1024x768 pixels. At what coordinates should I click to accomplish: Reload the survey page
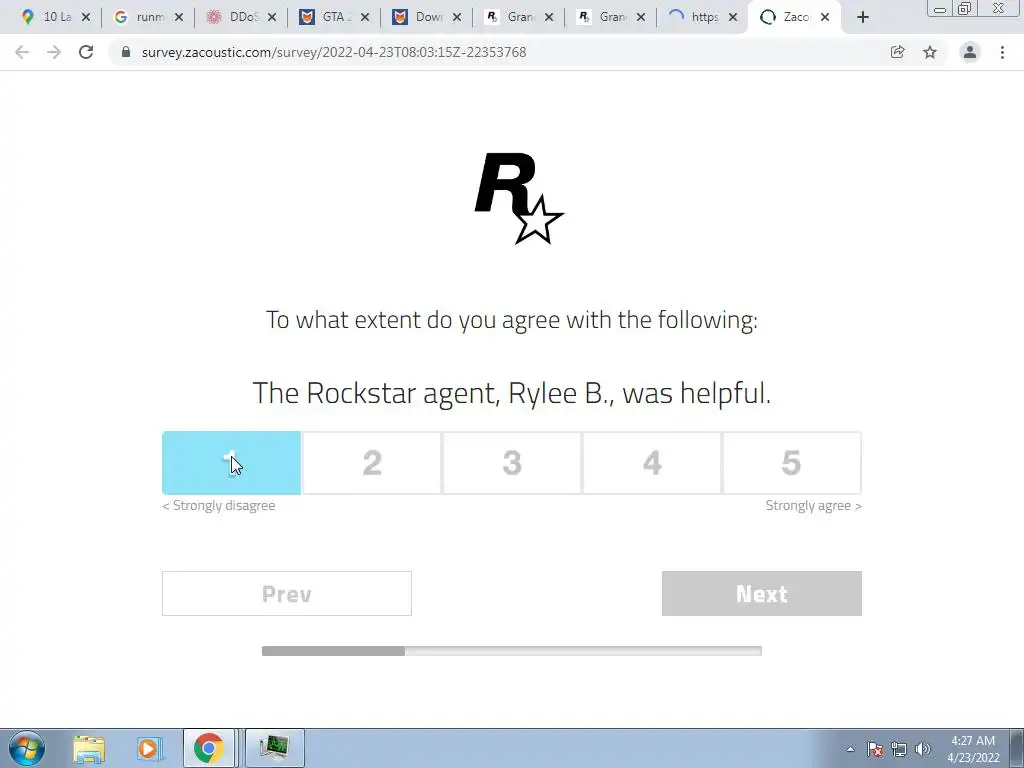pos(86,52)
